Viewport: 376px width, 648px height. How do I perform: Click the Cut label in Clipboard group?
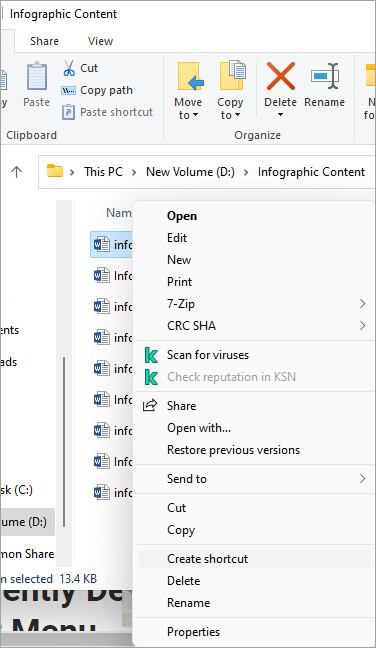[x=89, y=68]
